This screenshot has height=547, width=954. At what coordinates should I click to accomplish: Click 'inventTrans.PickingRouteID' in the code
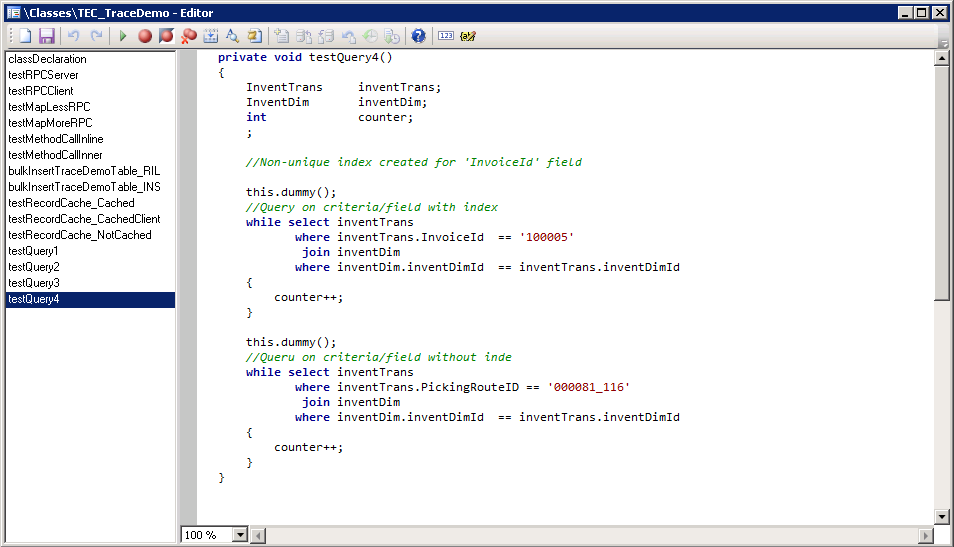point(428,387)
